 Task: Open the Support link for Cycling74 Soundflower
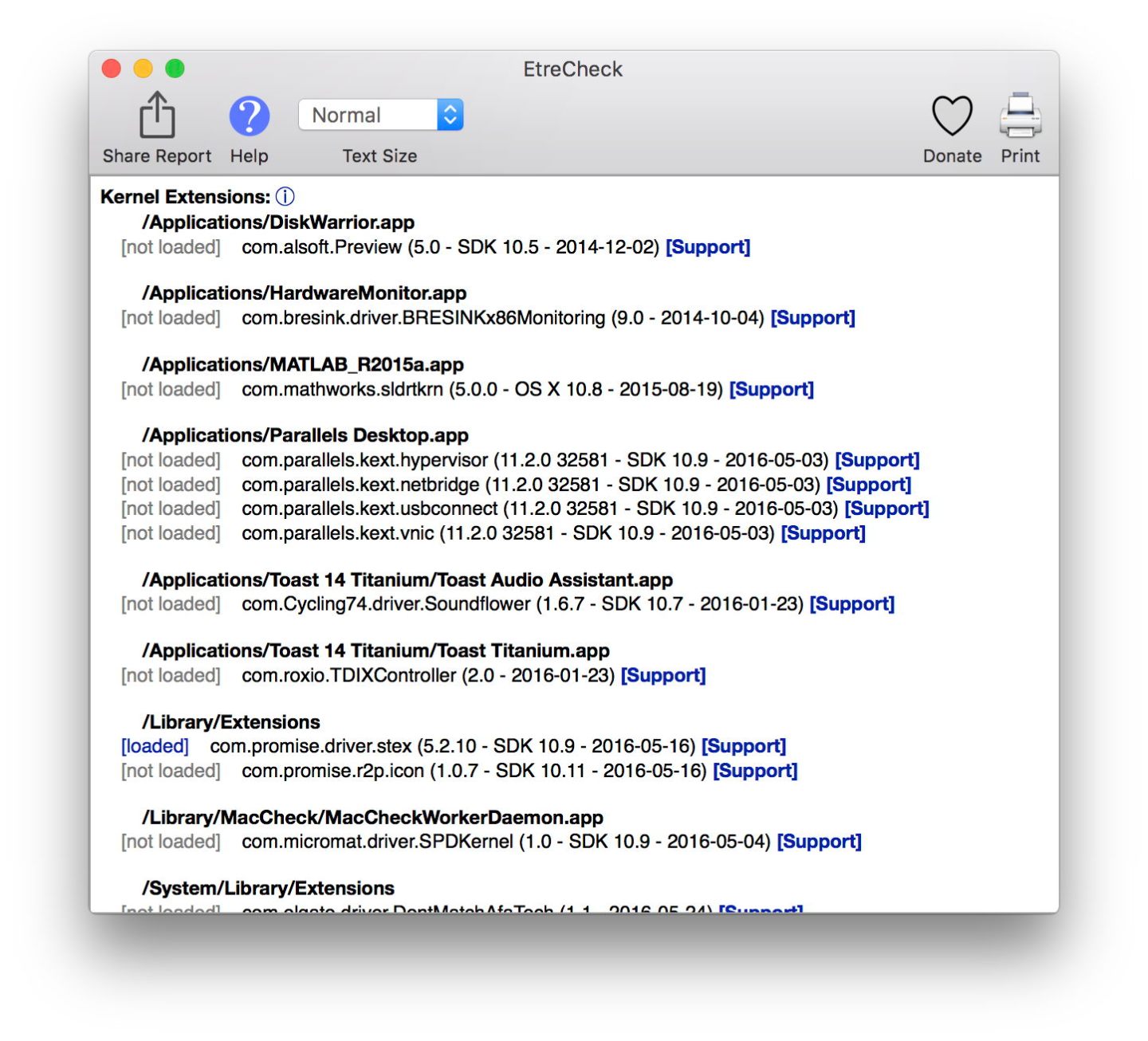[851, 604]
